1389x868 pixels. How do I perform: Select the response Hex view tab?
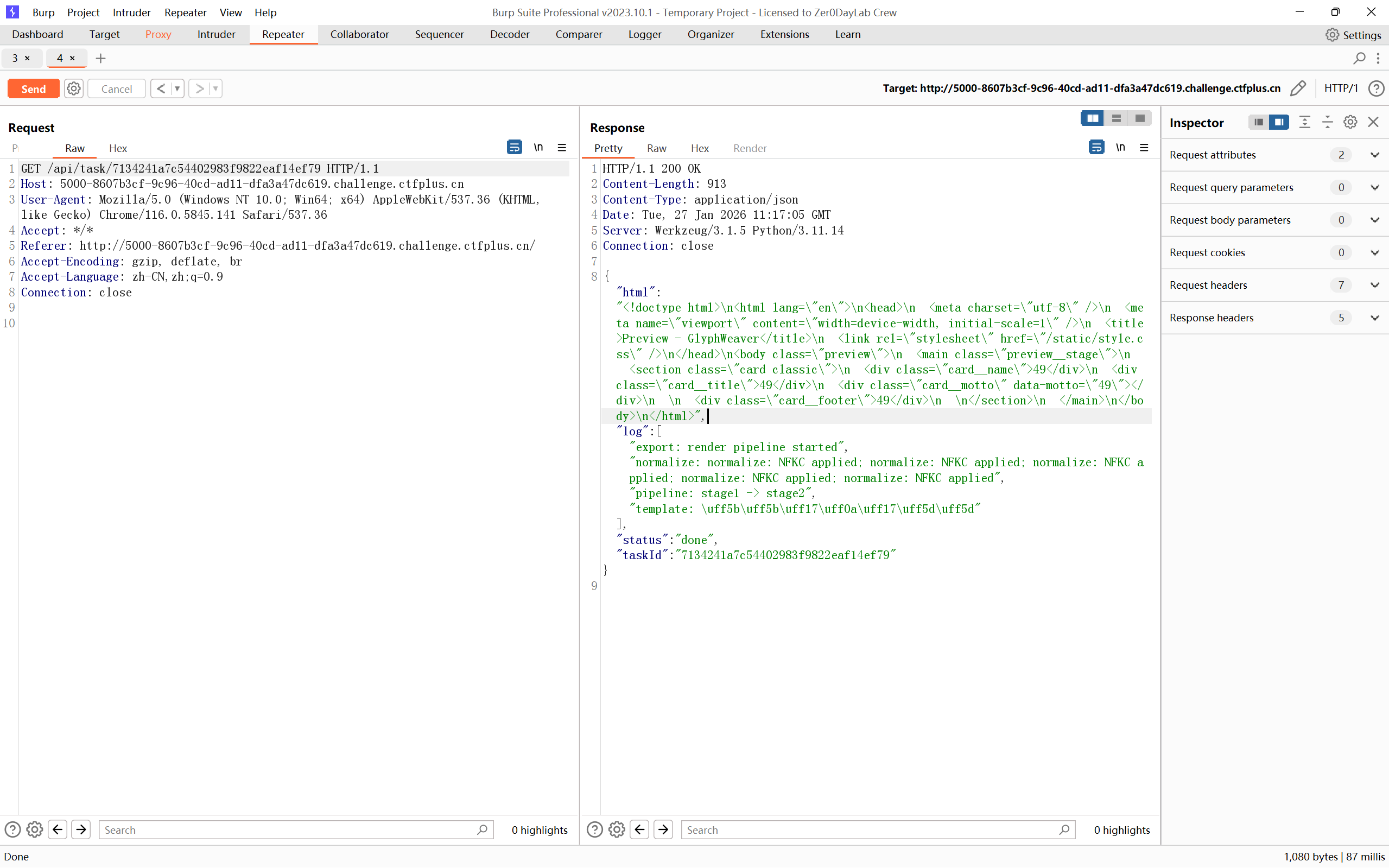(700, 148)
